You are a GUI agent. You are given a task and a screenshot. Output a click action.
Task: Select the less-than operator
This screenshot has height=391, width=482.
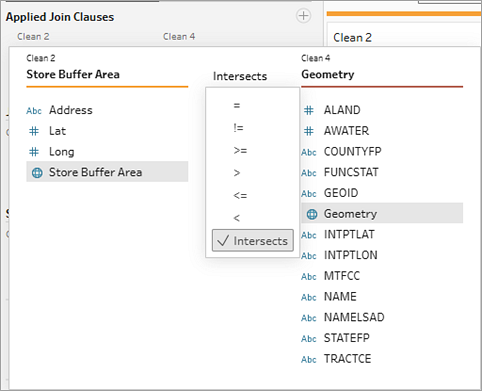237,218
